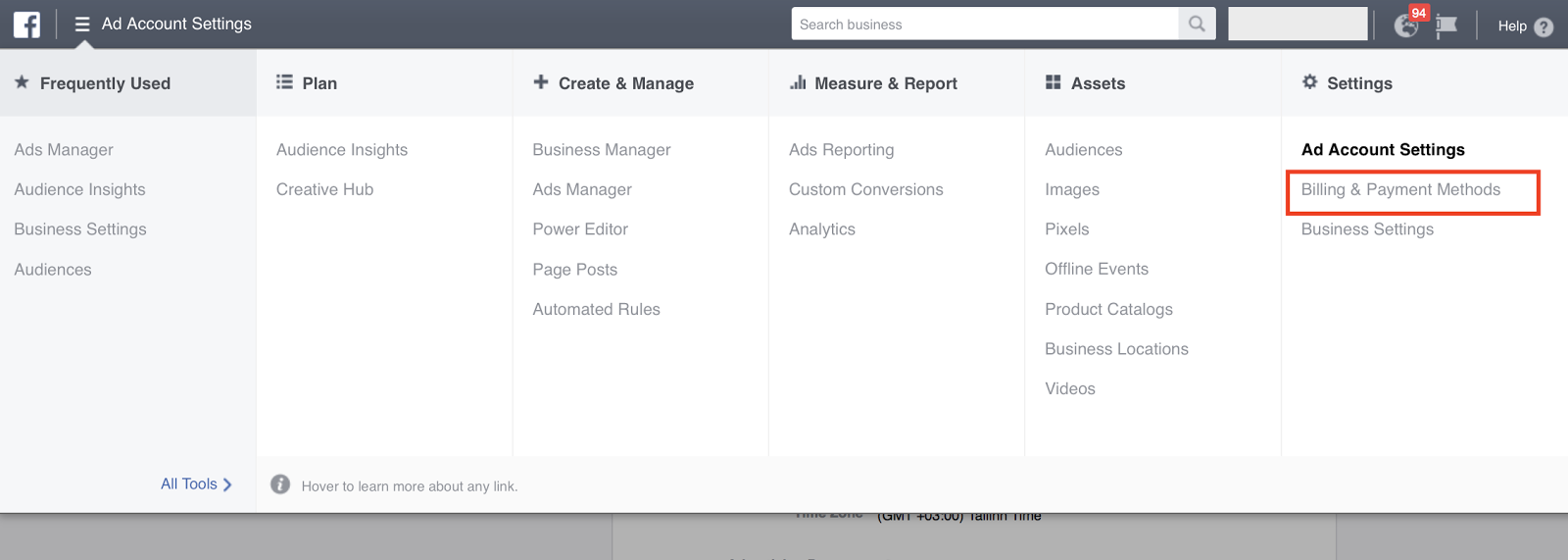Open Creative Hub in Plan column

324,190
